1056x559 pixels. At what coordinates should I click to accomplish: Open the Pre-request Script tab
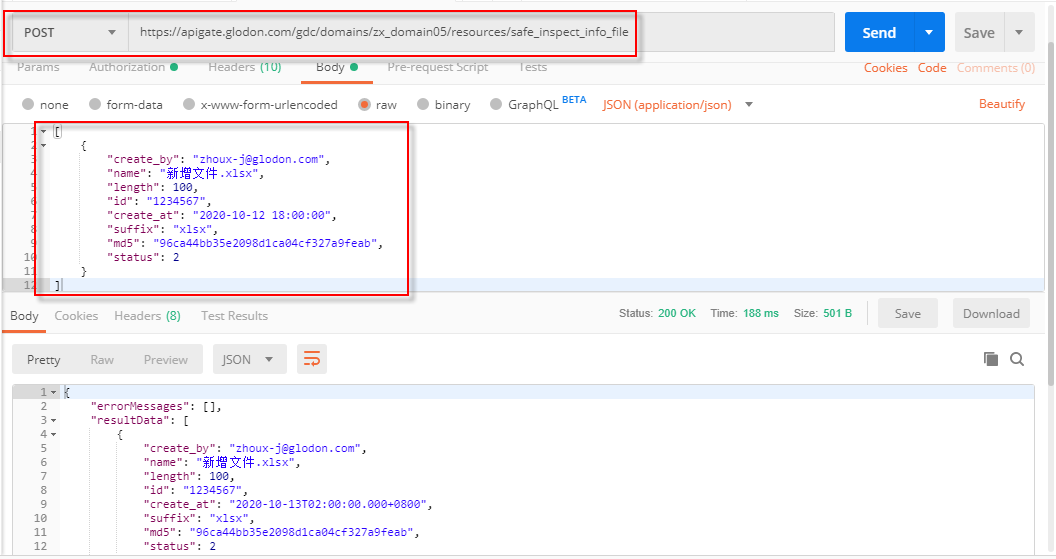(x=437, y=67)
